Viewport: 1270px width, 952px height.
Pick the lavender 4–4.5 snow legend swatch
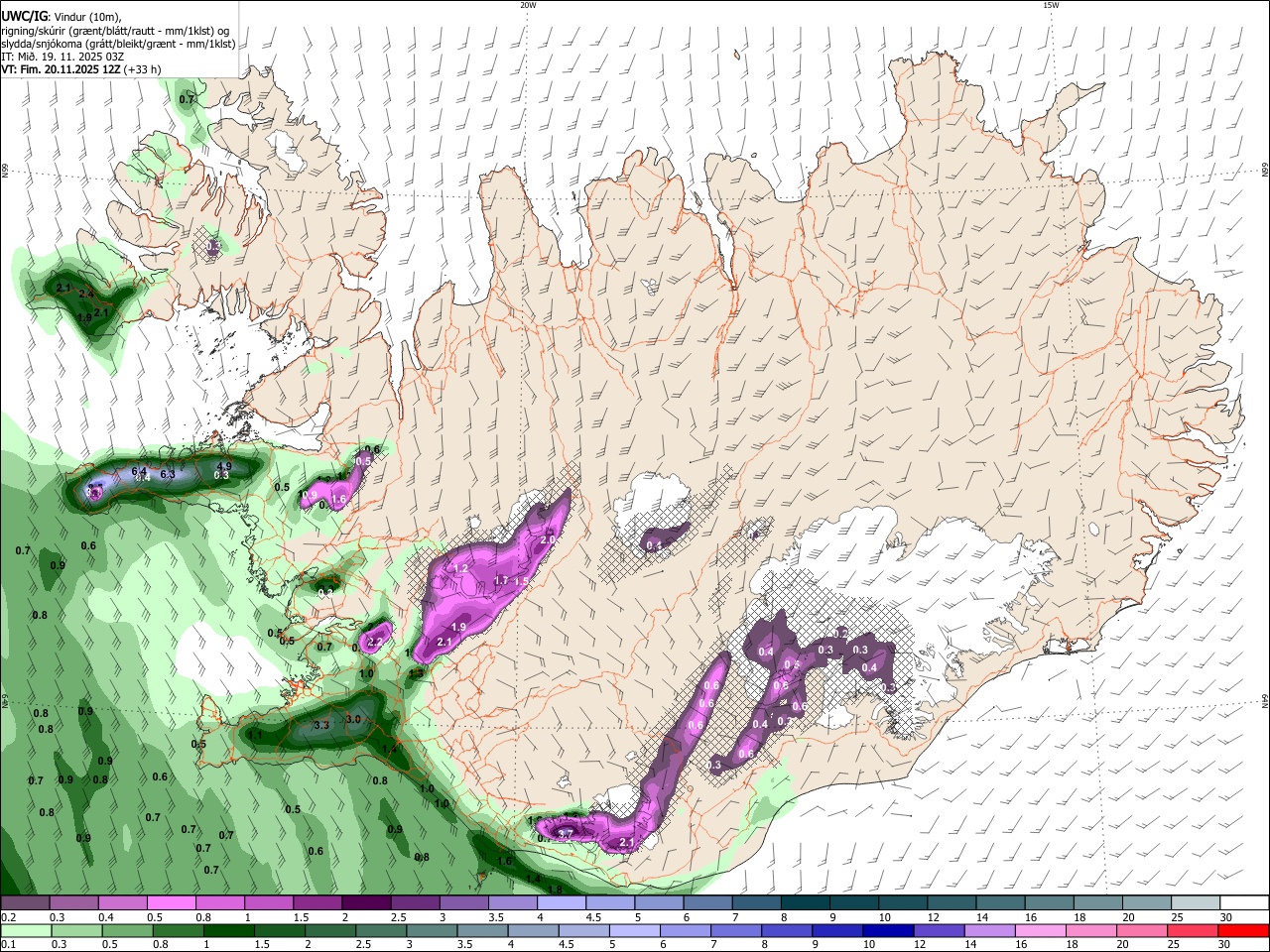pyautogui.click(x=562, y=903)
